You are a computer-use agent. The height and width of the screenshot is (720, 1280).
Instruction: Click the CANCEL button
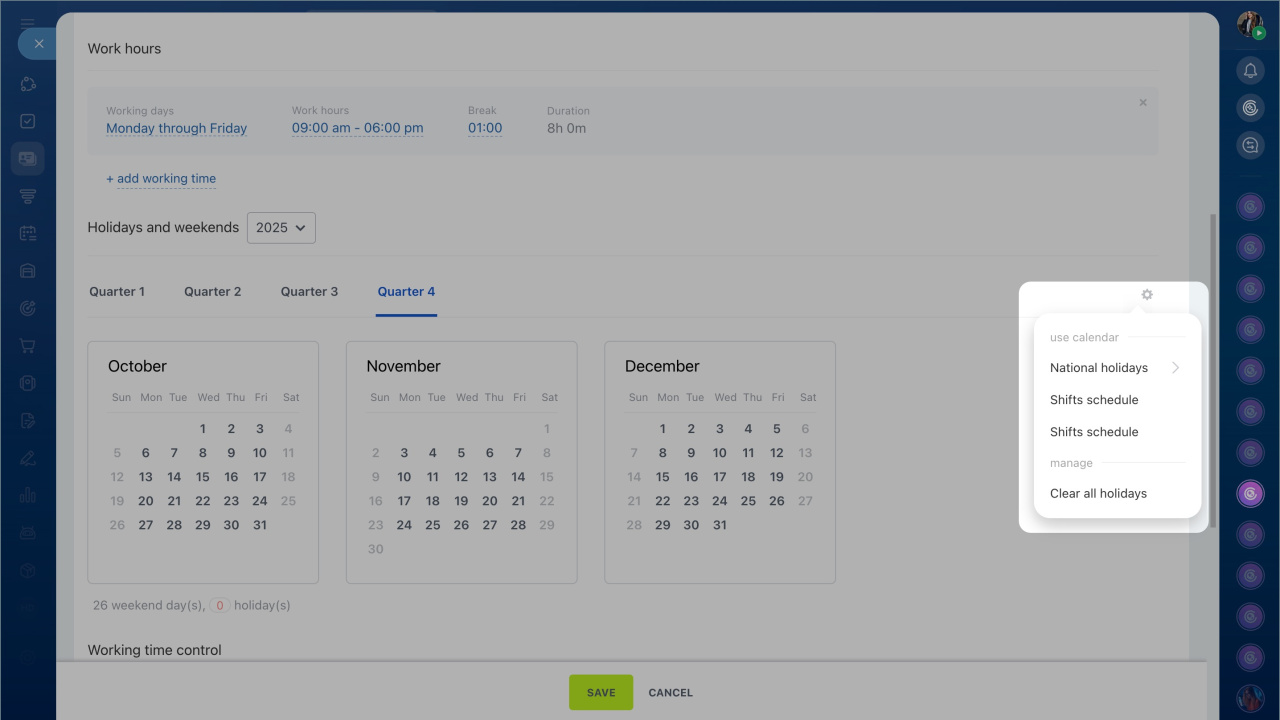670,692
